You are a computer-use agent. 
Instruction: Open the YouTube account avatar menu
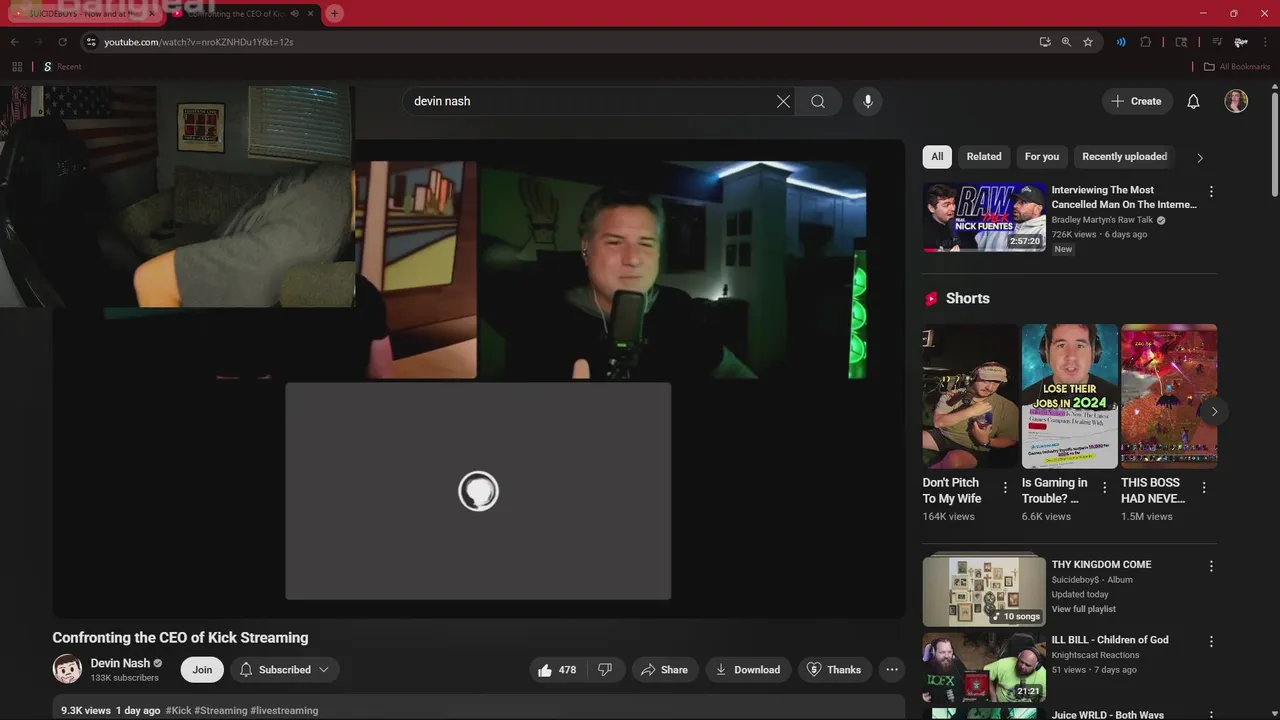coord(1236,101)
